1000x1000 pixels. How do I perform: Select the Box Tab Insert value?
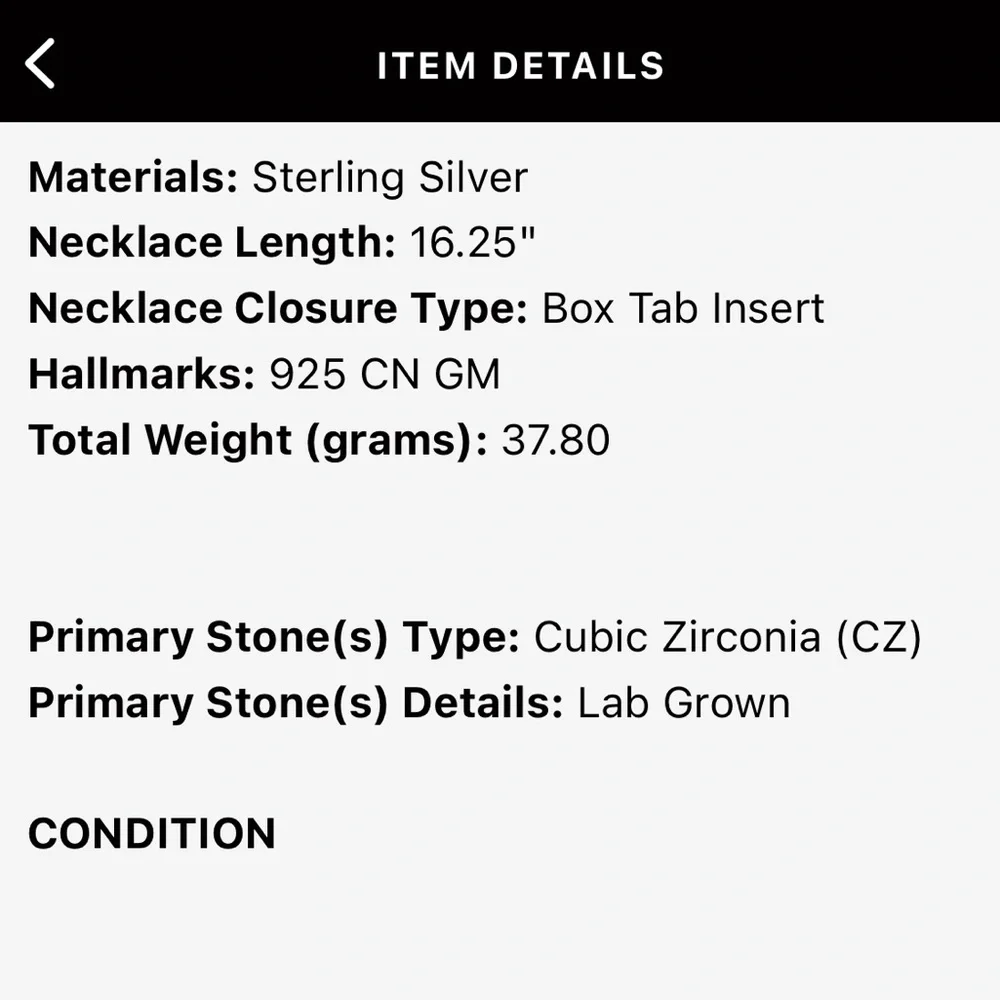(681, 308)
